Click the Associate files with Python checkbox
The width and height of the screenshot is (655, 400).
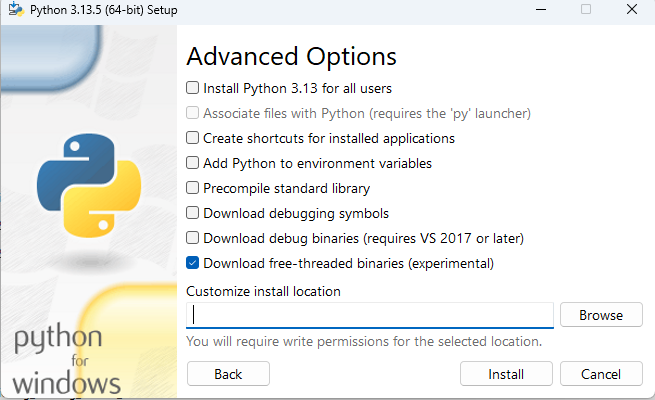click(x=192, y=113)
